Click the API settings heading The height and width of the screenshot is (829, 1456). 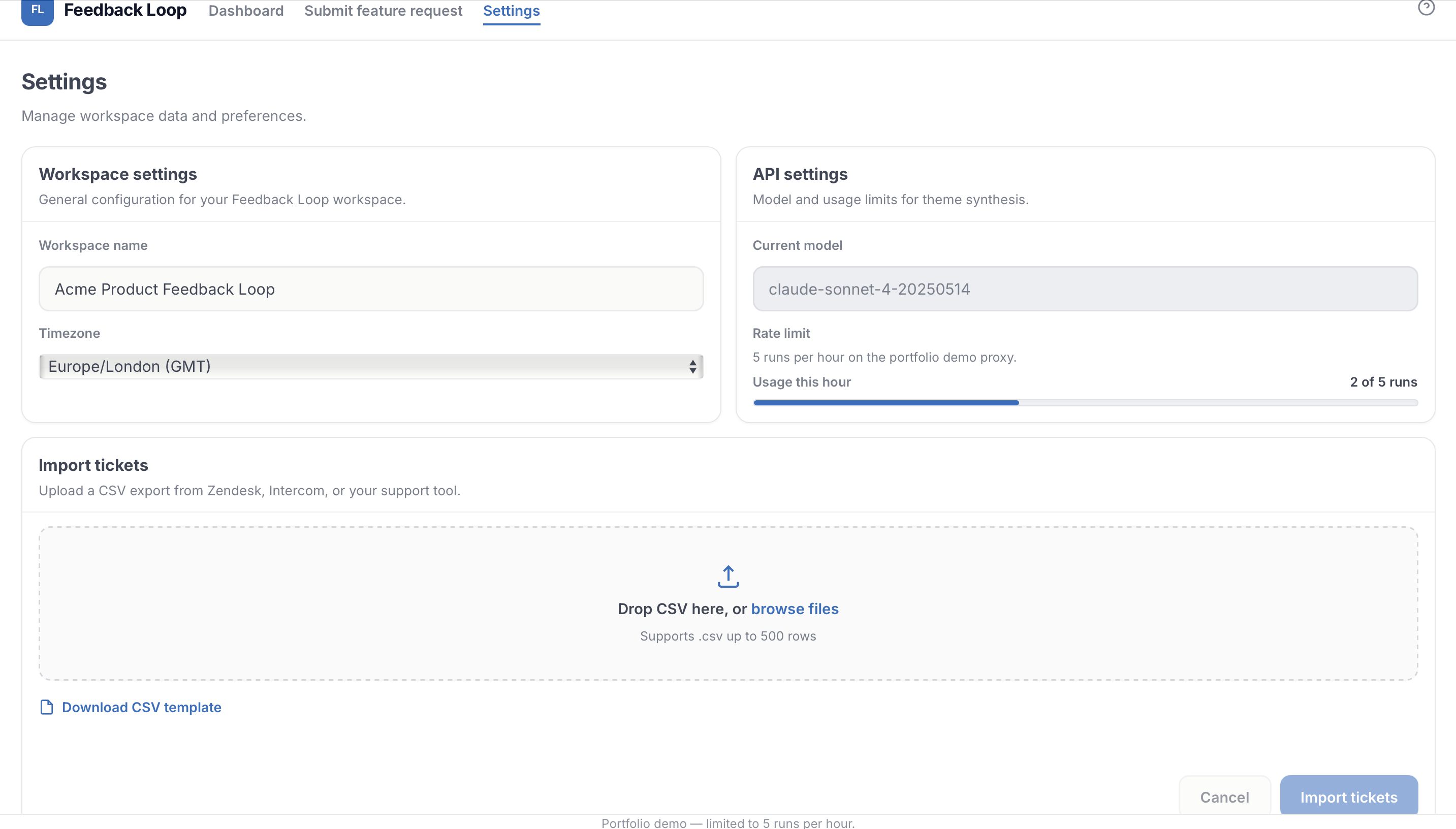pos(800,174)
